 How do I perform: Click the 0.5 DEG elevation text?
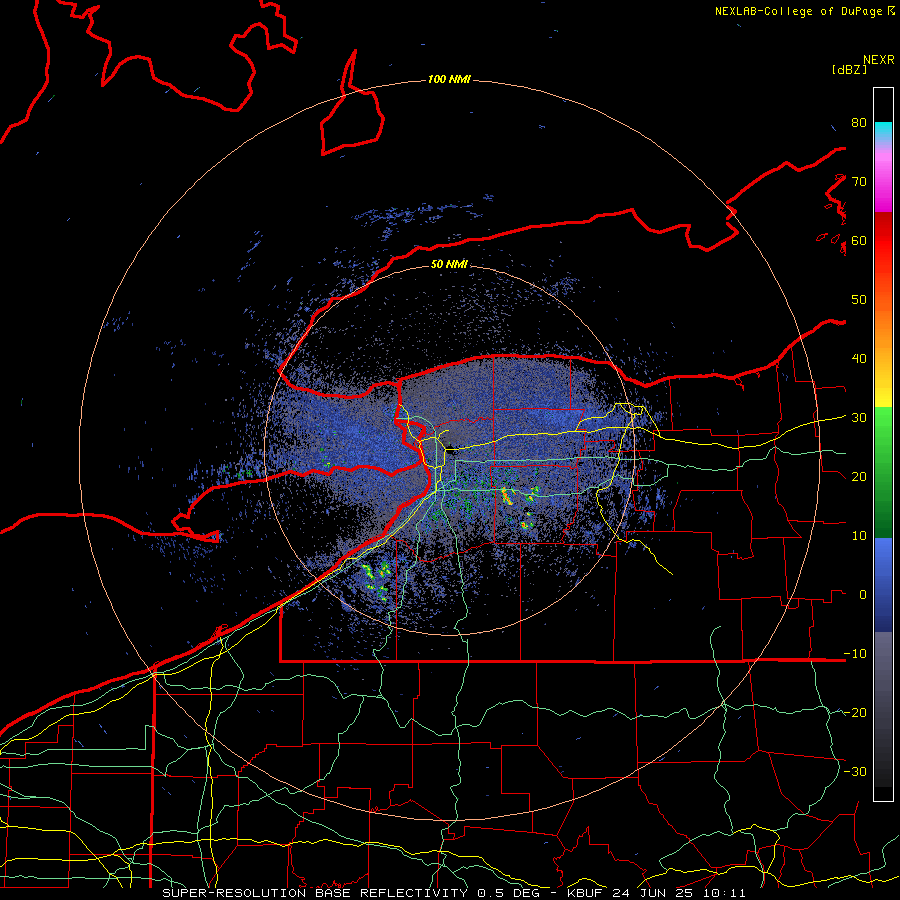tap(508, 893)
